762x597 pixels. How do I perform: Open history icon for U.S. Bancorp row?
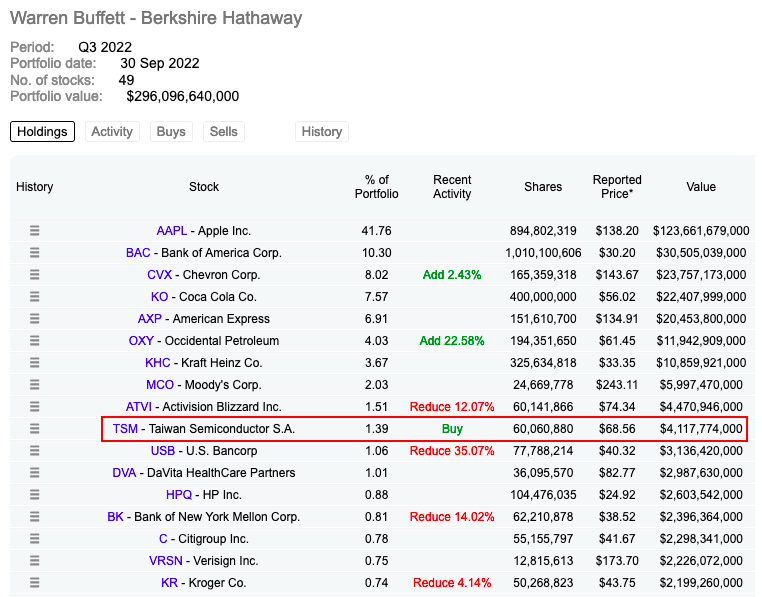click(x=35, y=451)
